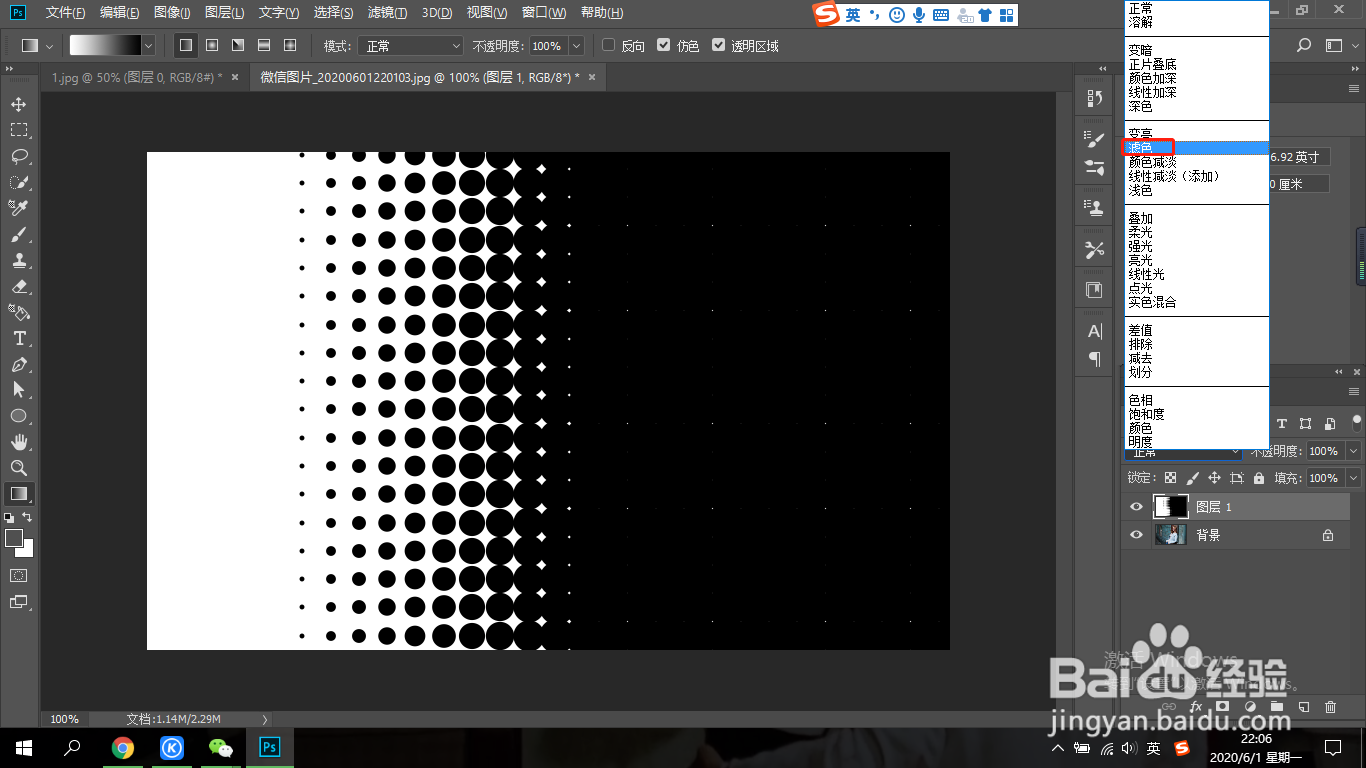Select the Hand tool
This screenshot has width=1366, height=768.
pos(18,442)
